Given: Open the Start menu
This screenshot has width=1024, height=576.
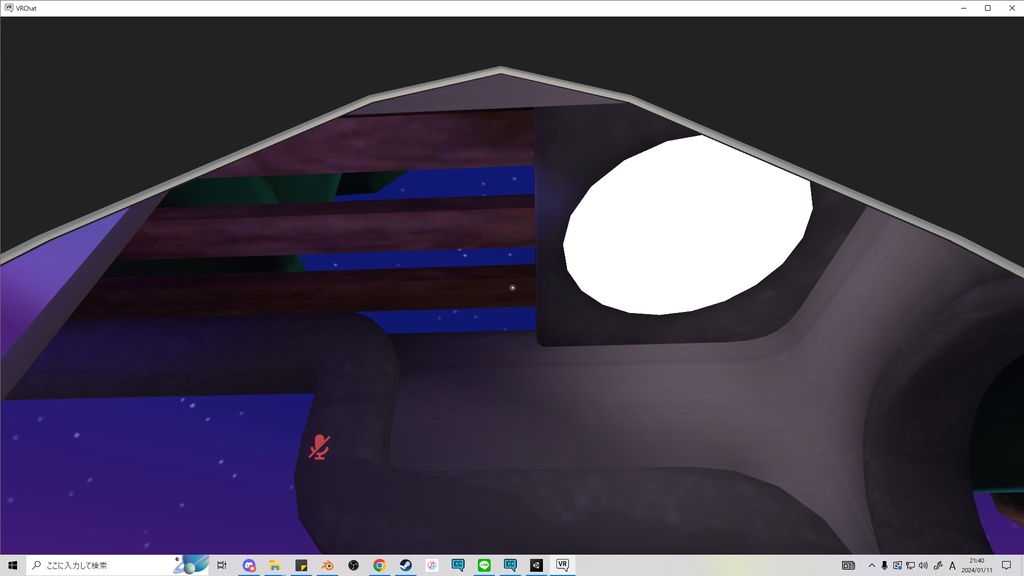Looking at the screenshot, I should (x=11, y=565).
